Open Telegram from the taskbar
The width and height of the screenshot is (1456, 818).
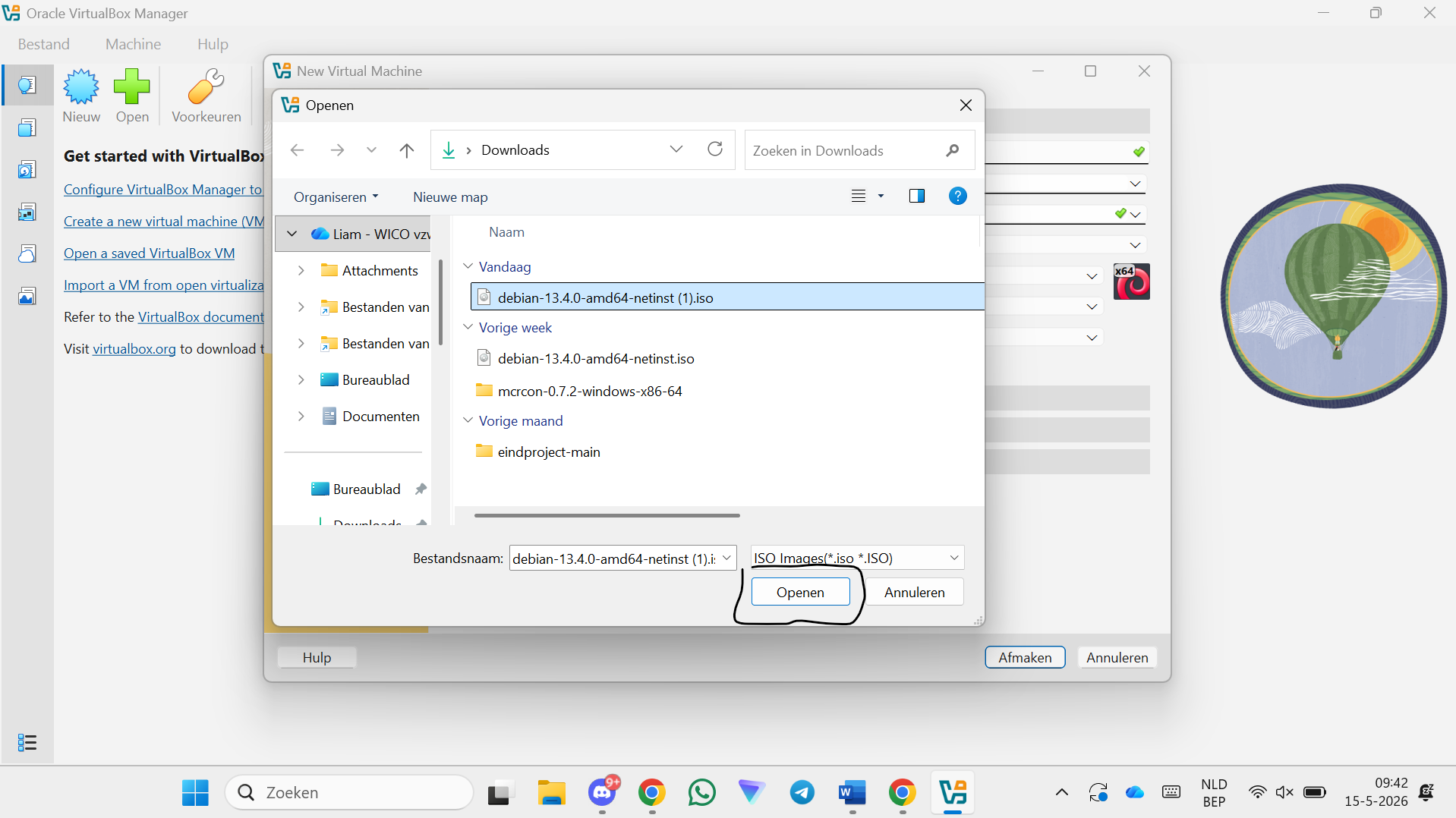(802, 793)
